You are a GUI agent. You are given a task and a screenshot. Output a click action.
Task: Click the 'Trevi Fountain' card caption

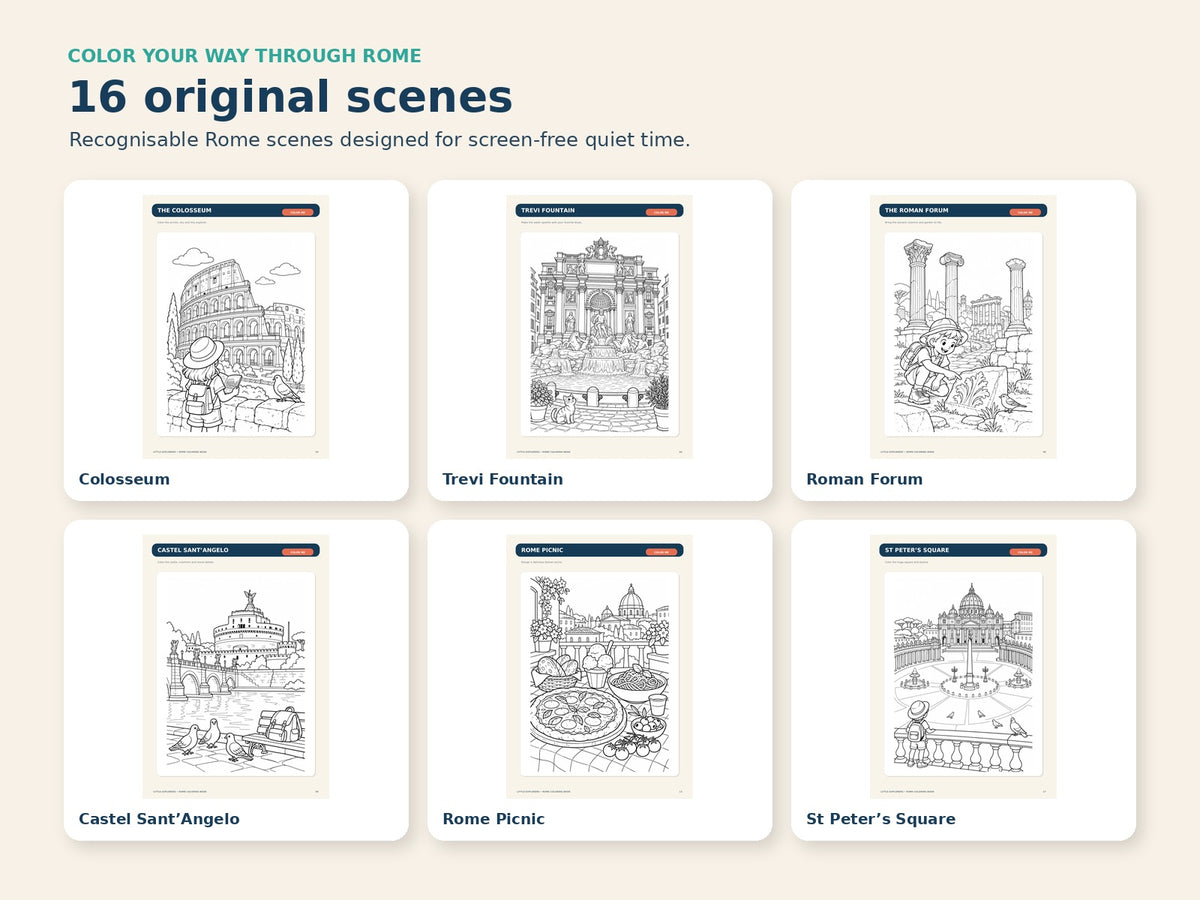coord(503,479)
